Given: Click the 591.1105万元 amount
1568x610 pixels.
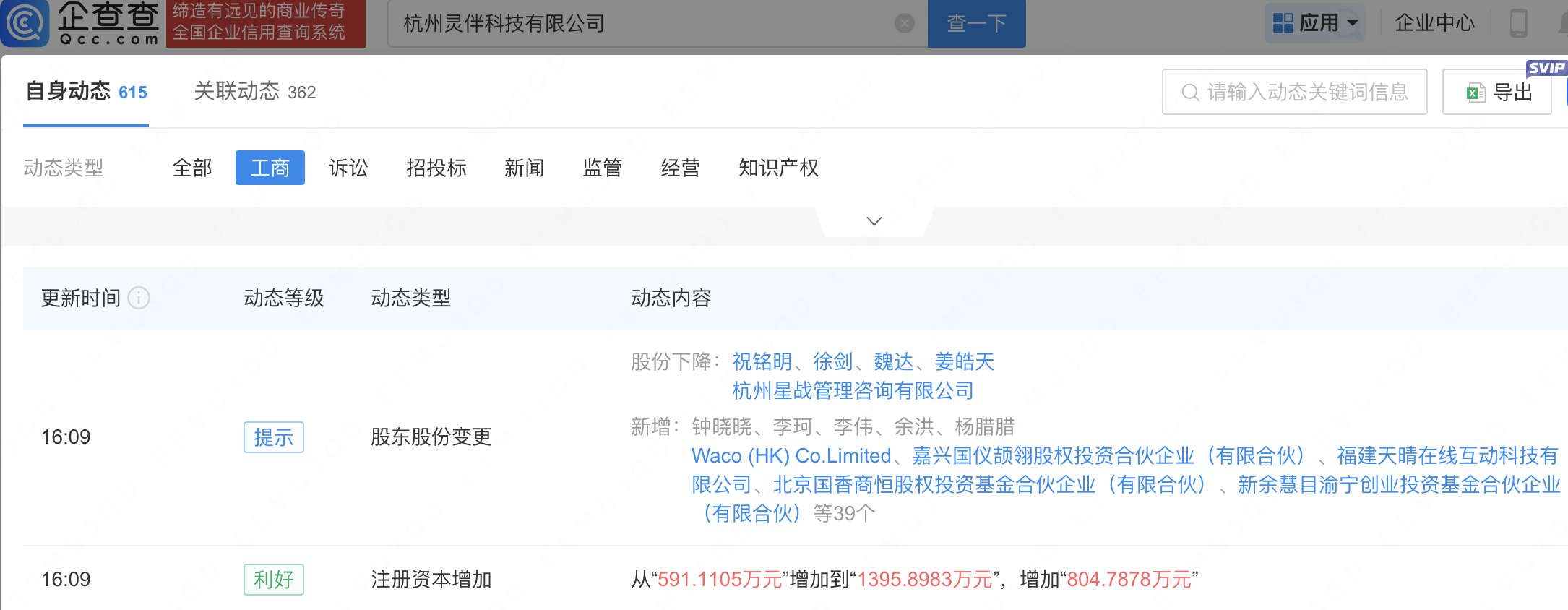Looking at the screenshot, I should click(720, 580).
